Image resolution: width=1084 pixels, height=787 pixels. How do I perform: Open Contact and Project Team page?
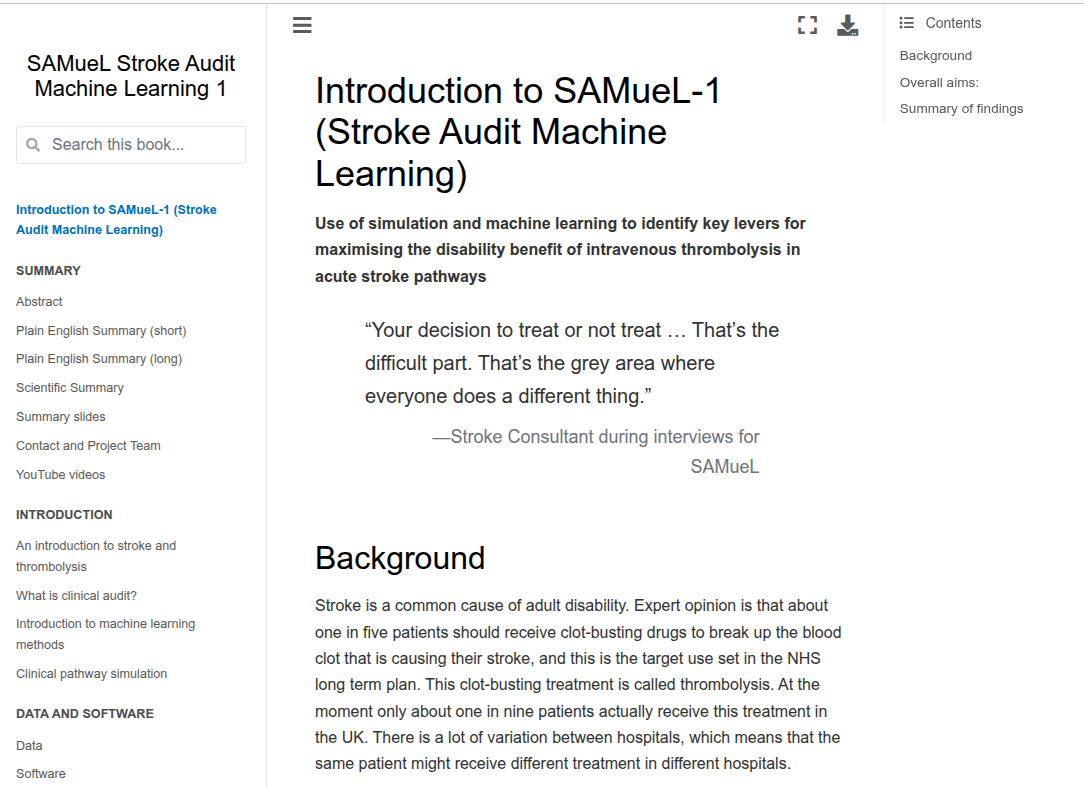coord(88,446)
